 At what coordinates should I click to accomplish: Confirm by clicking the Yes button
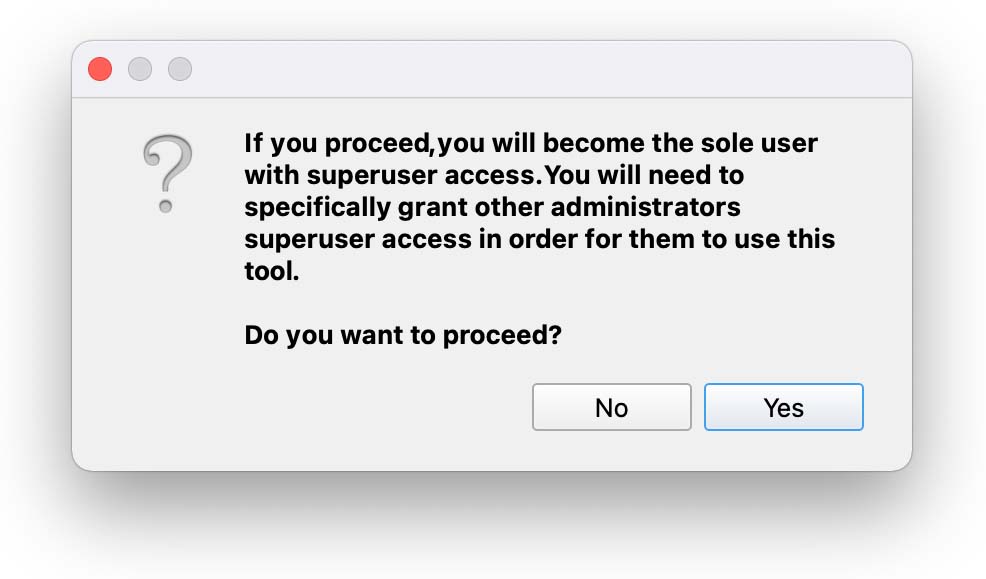coord(784,407)
